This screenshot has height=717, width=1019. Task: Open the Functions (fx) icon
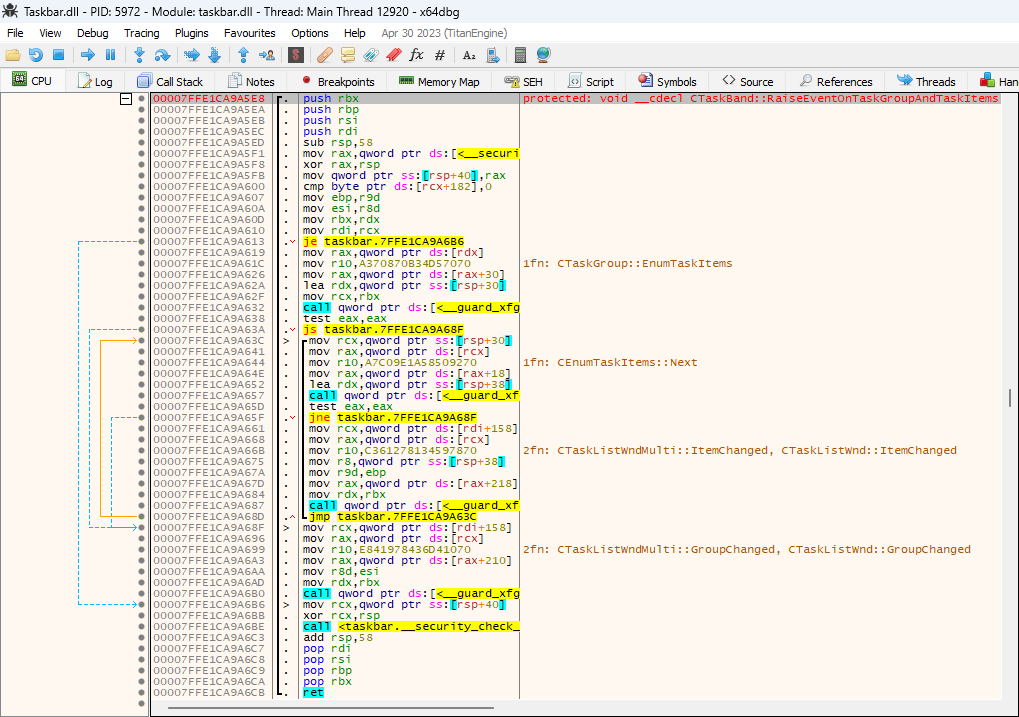[417, 55]
